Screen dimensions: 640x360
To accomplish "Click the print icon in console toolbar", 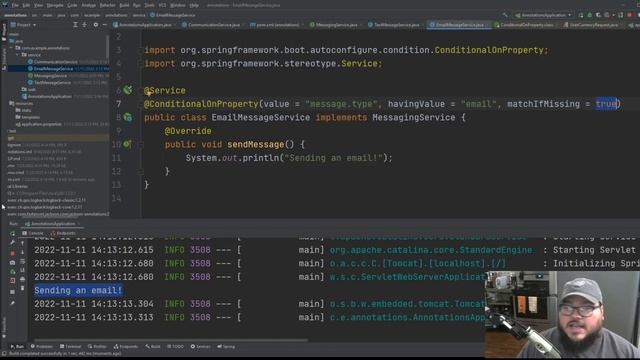I will coord(22,279).
